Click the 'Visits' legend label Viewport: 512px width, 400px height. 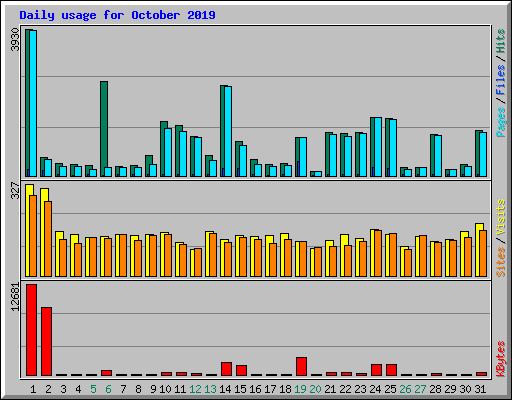[x=501, y=217]
